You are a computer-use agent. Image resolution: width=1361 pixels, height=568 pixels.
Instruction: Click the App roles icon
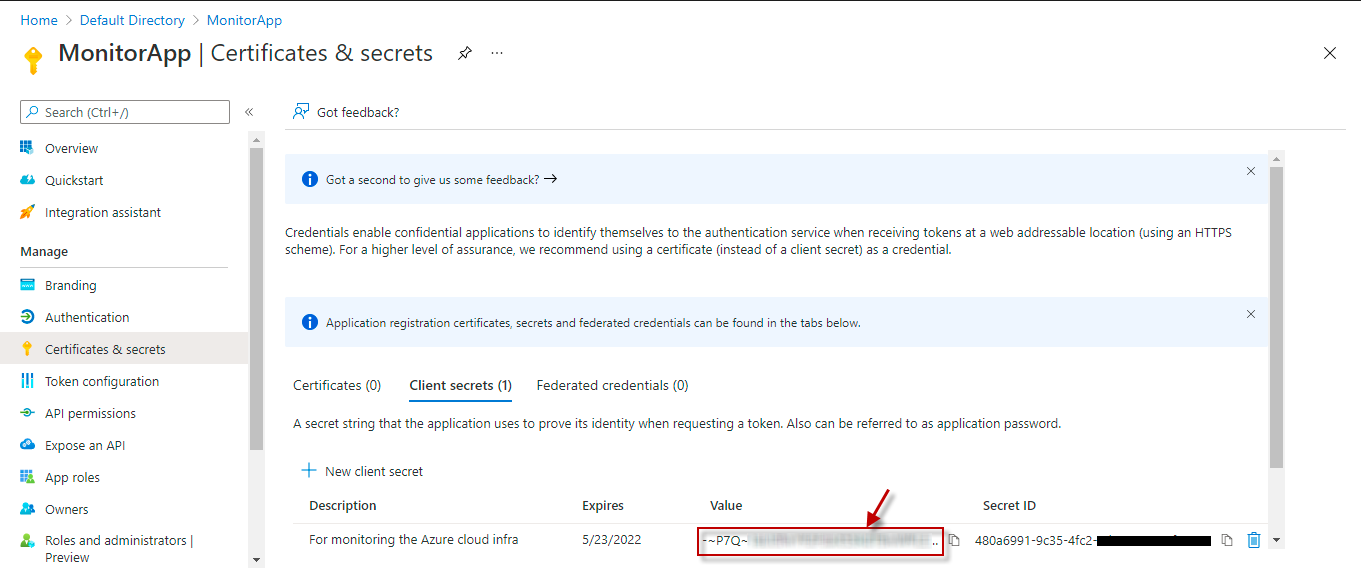(27, 477)
